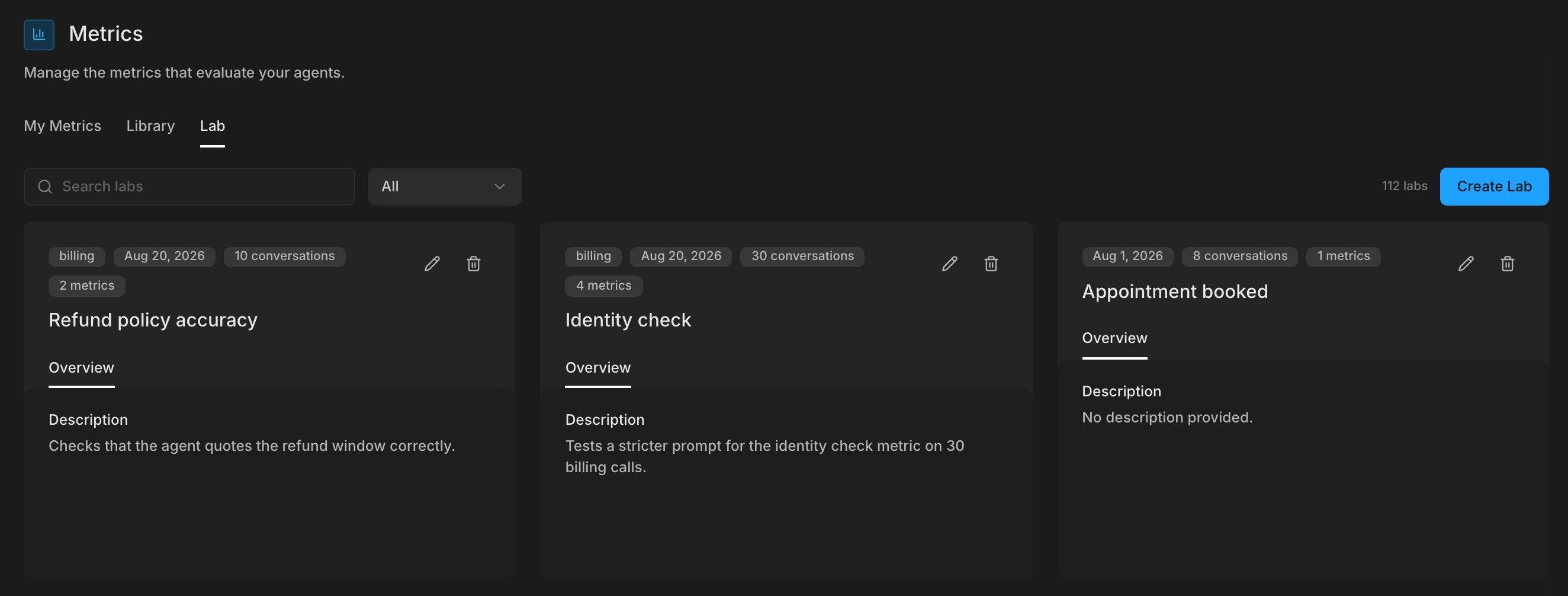Focus the Search labs input field
This screenshot has height=596, width=1568.
189,186
